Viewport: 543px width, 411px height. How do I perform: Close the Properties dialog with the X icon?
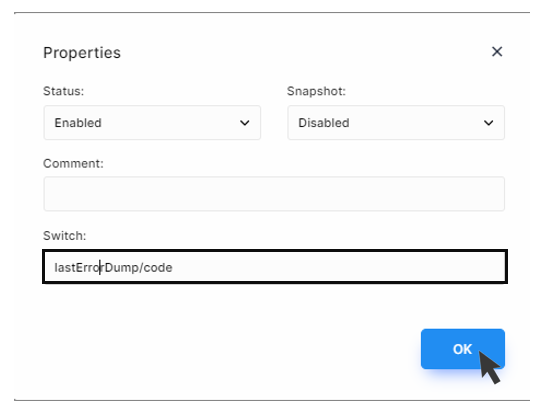497,52
